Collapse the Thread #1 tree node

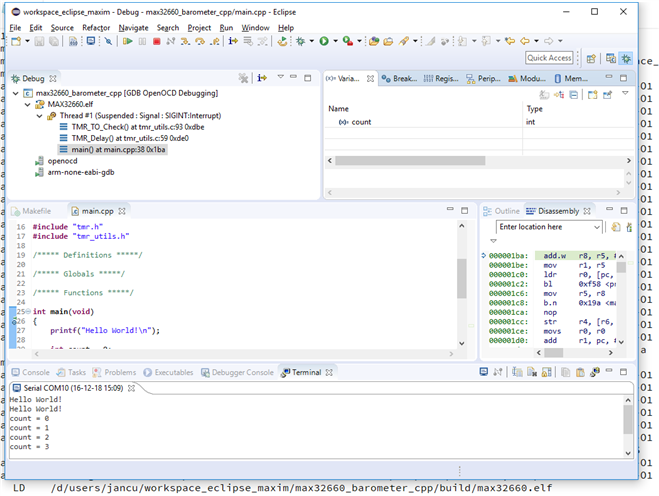click(38, 115)
